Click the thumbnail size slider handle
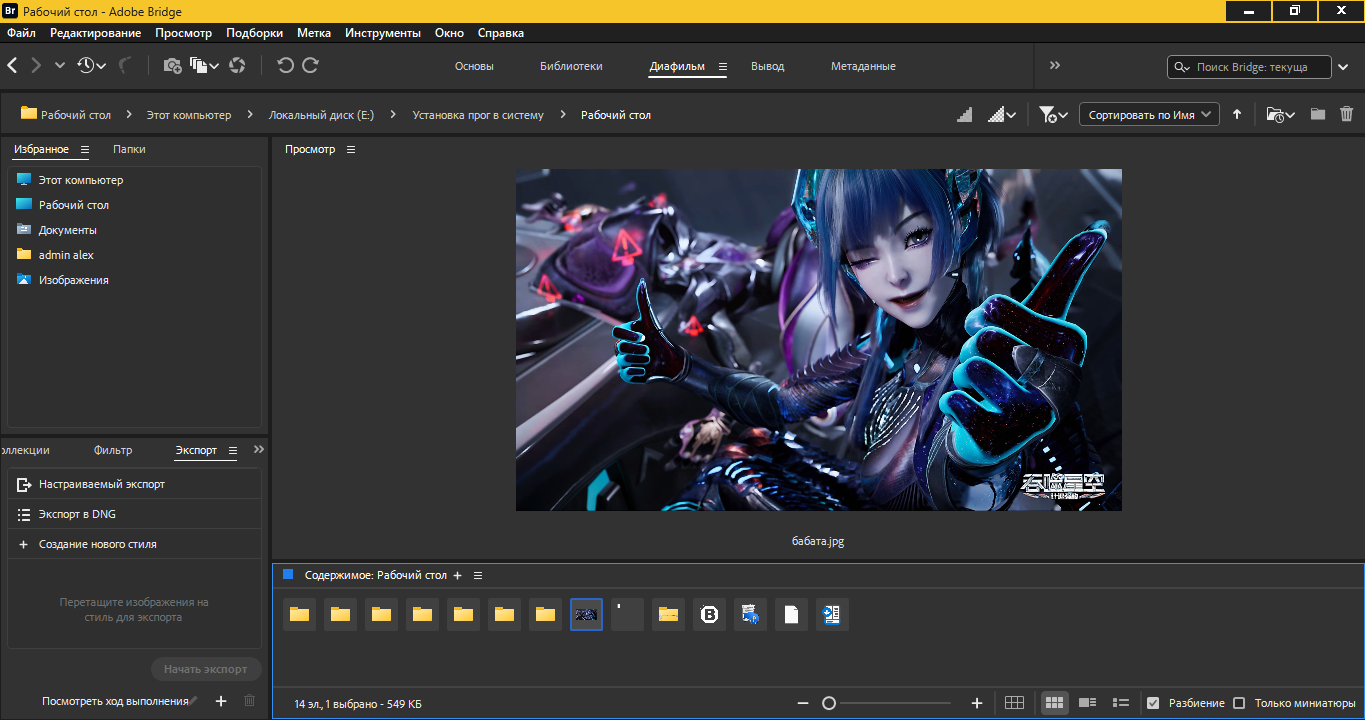Viewport: 1365px width, 720px height. (829, 703)
